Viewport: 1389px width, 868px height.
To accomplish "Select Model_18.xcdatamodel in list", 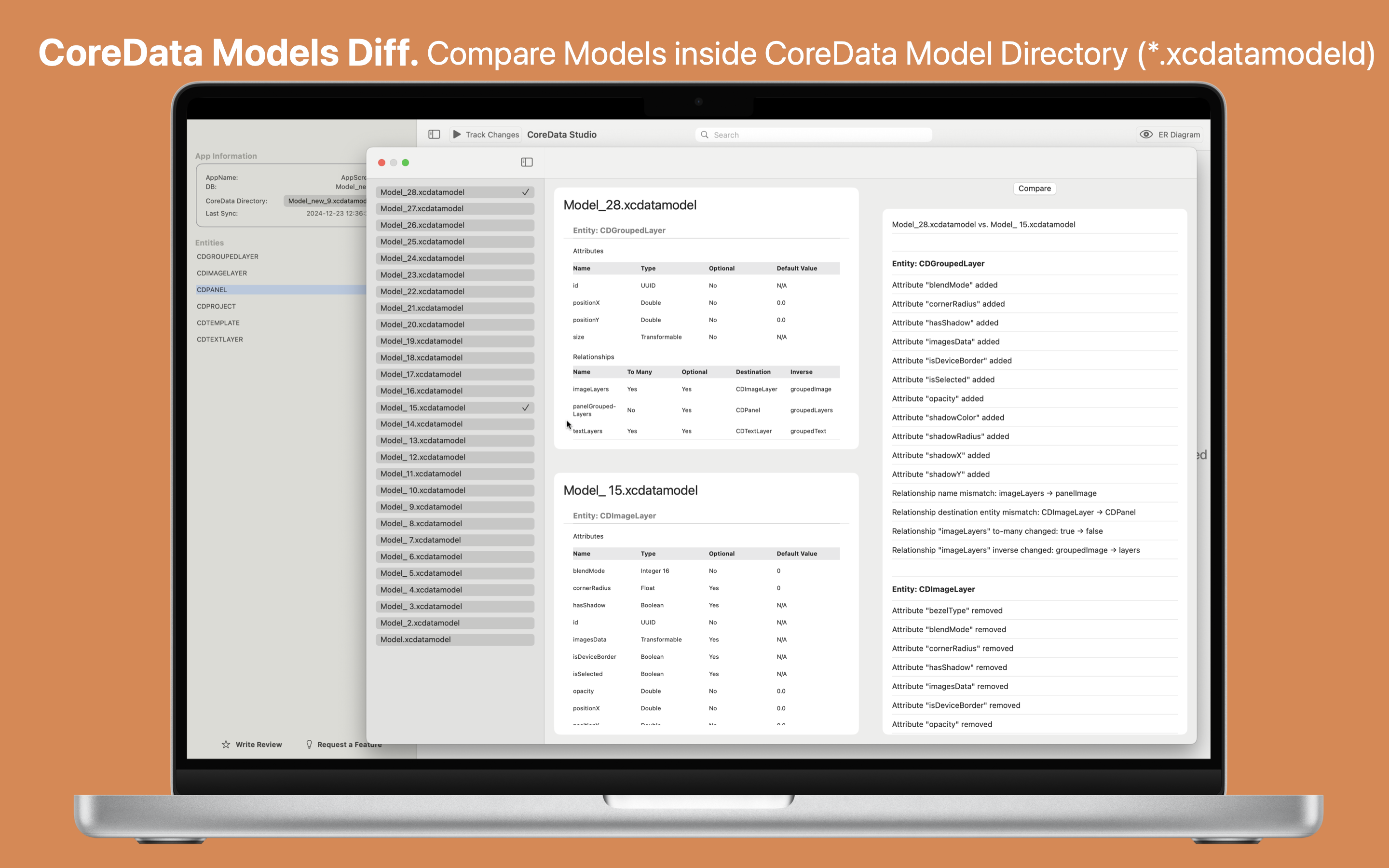I will tap(455, 358).
